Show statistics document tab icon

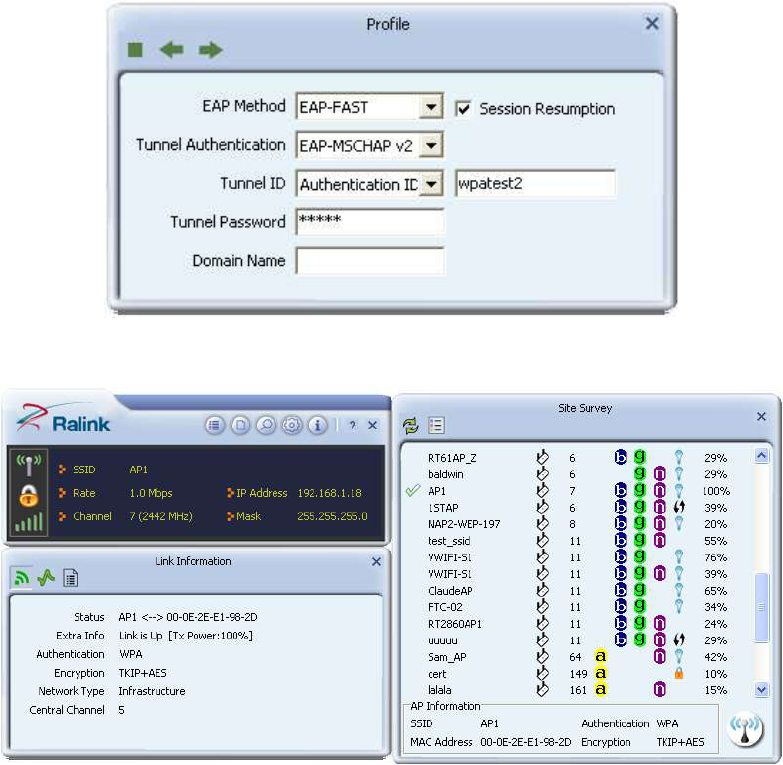(71, 578)
